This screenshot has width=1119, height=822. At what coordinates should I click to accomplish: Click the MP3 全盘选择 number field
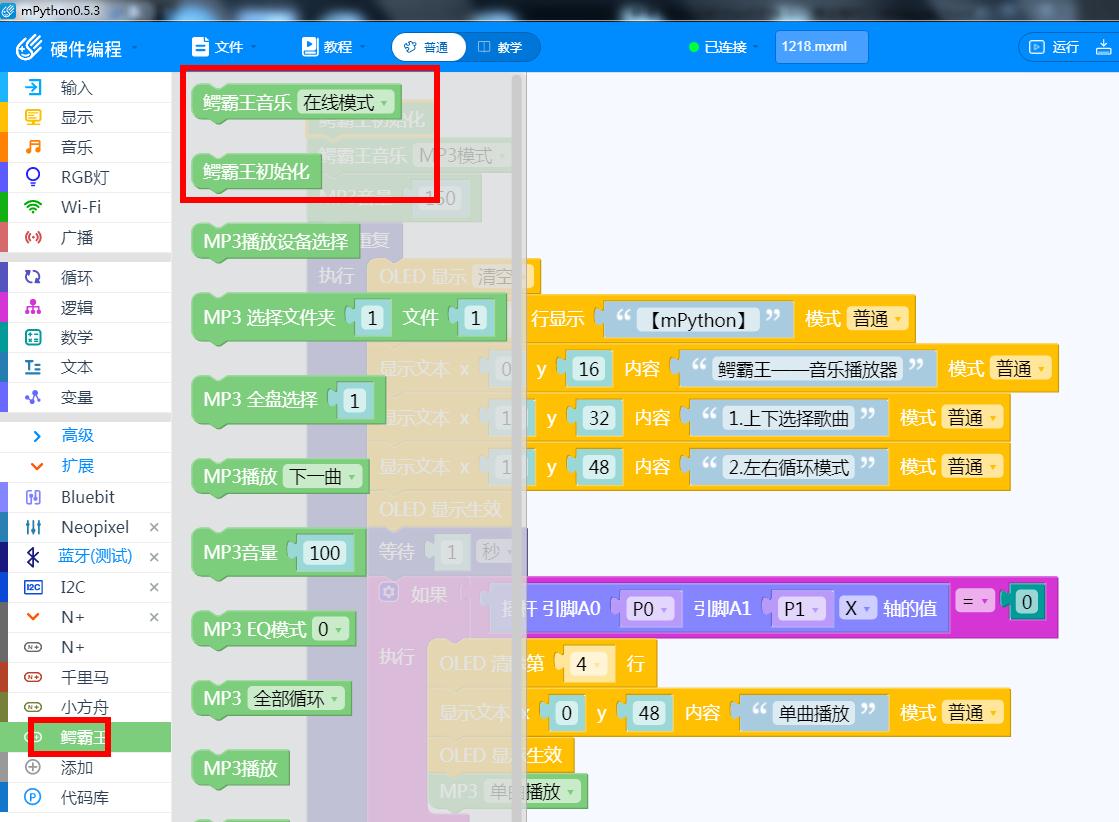(x=354, y=401)
